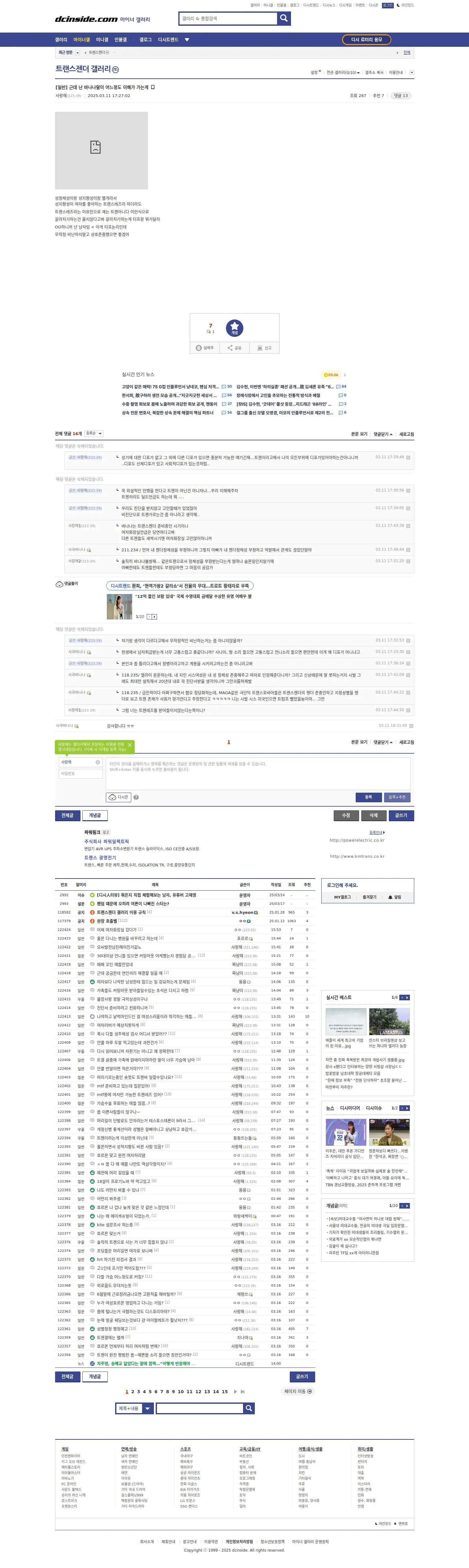This screenshot has width=469, height=1568.
Task: Click the 실베추 button below the post
Action: (205, 348)
